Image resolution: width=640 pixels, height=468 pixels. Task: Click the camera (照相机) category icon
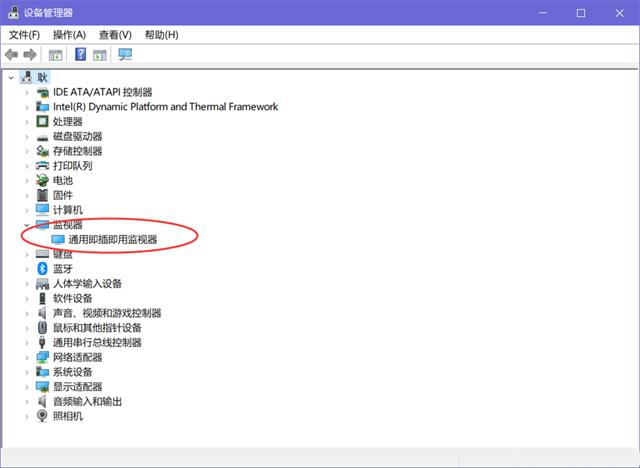coord(43,416)
